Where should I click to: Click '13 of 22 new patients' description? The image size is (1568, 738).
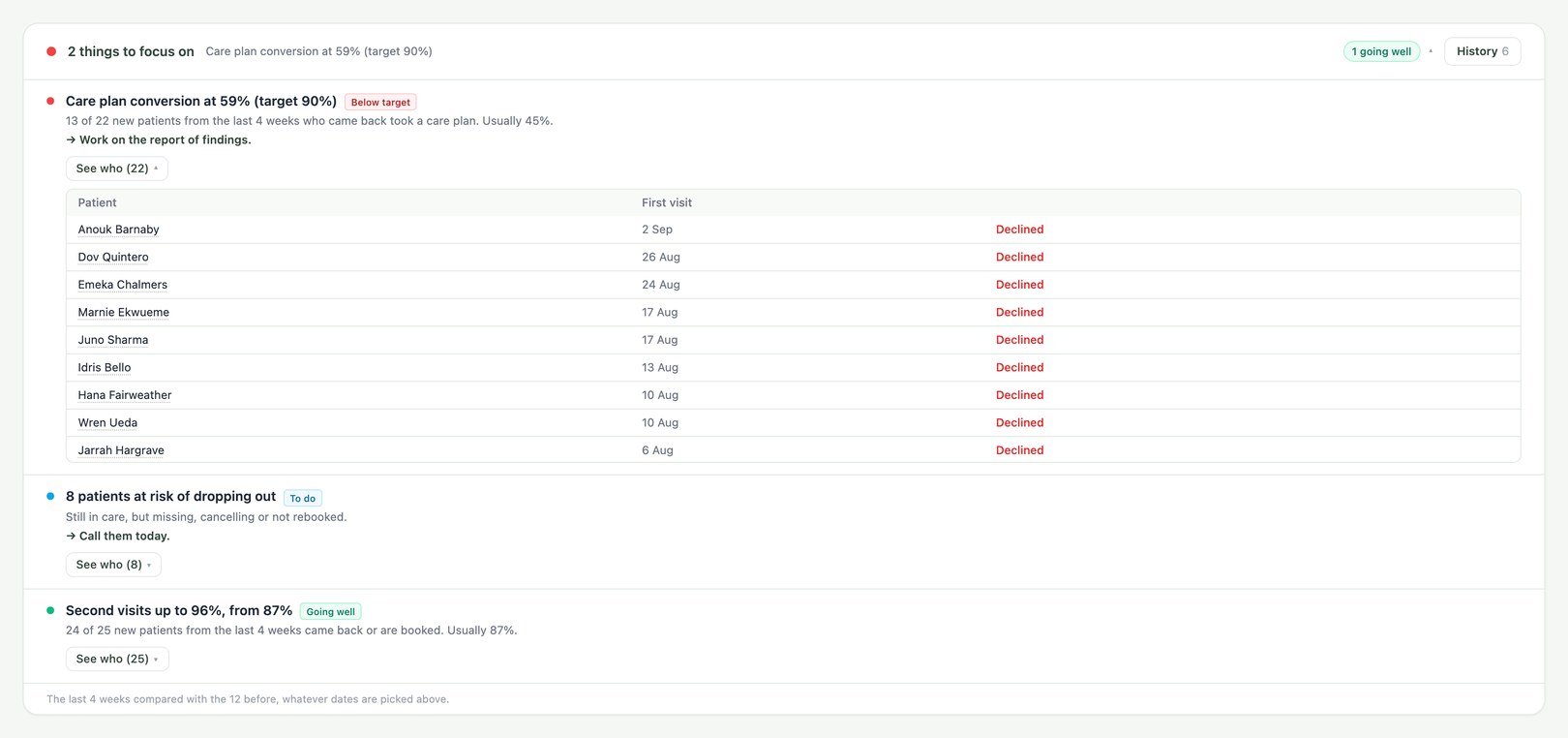(x=310, y=121)
